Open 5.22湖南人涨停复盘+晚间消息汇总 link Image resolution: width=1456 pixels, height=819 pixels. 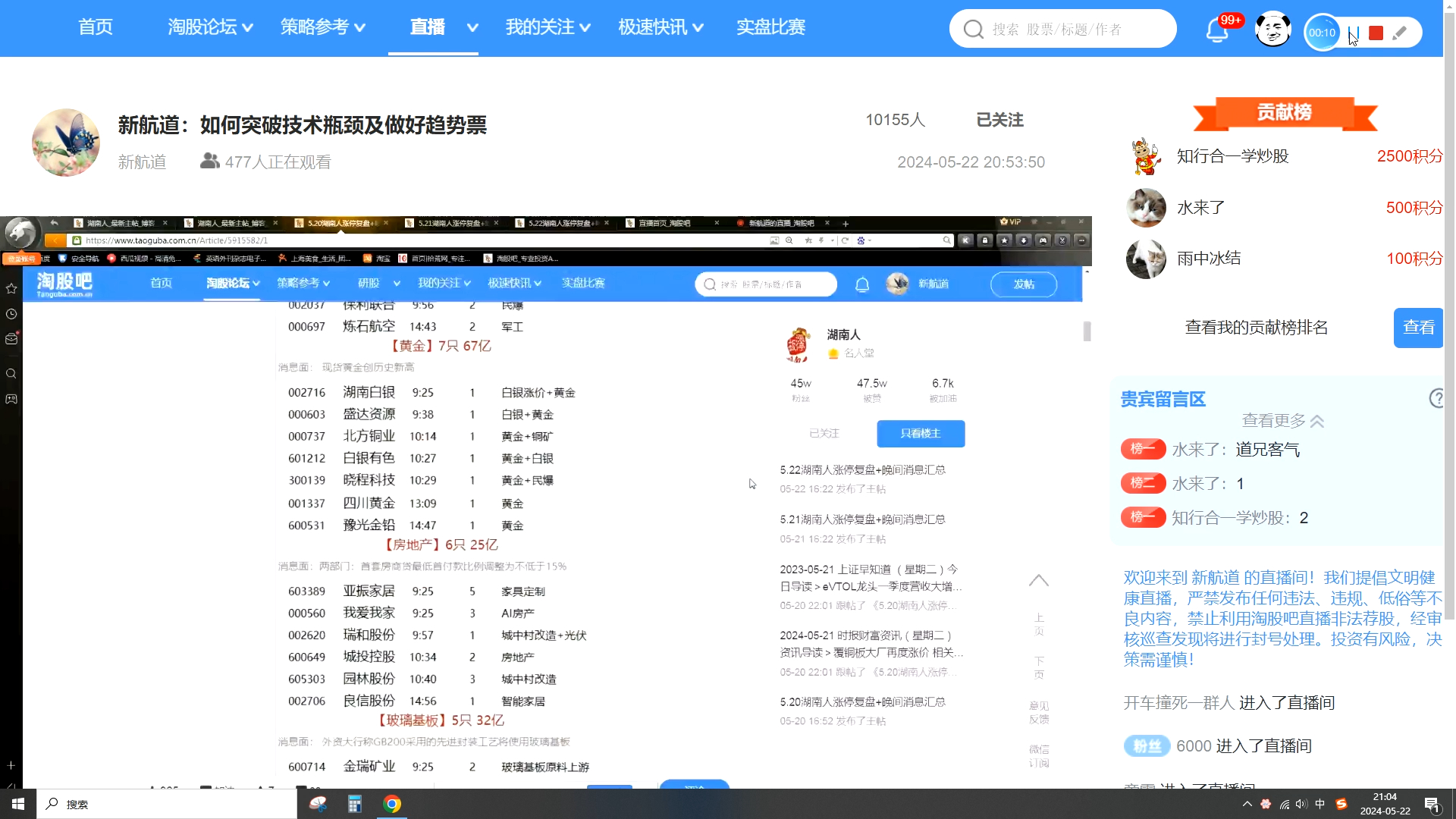coord(862,470)
